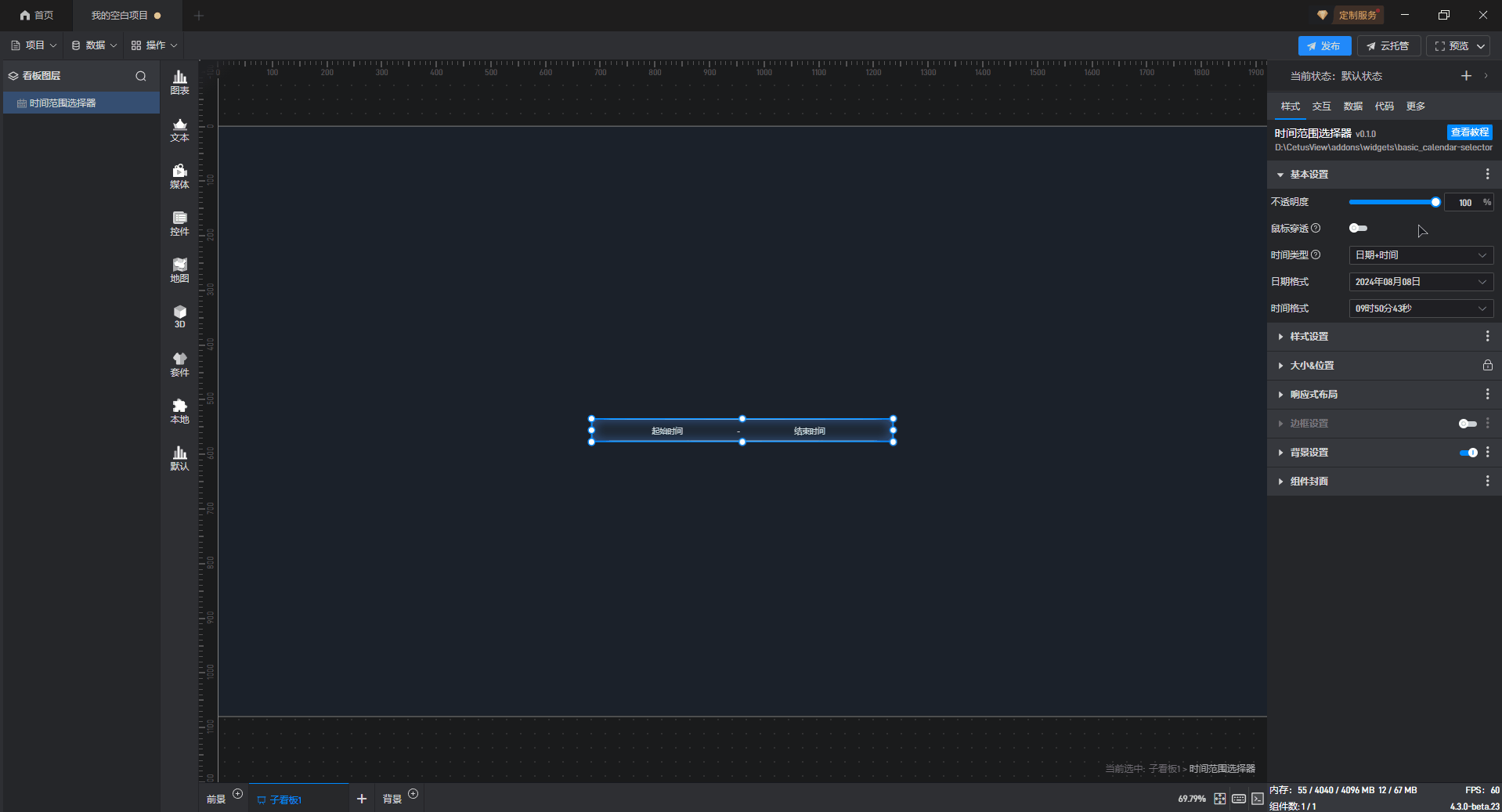Switch to the 数据 tab in properties panel
The height and width of the screenshot is (812, 1502).
point(1352,106)
